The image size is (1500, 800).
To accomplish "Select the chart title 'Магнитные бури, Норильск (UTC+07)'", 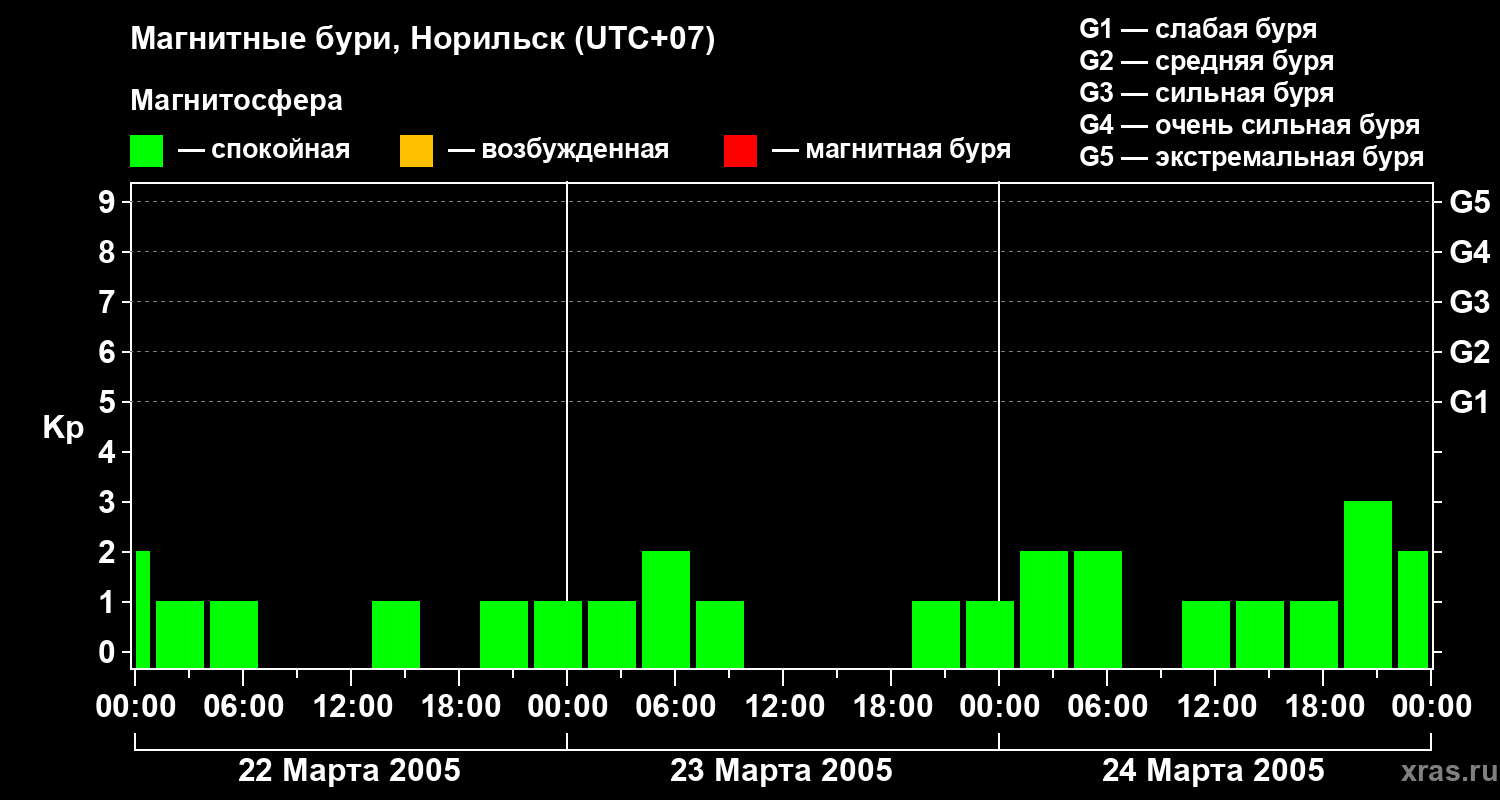I will coord(423,40).
